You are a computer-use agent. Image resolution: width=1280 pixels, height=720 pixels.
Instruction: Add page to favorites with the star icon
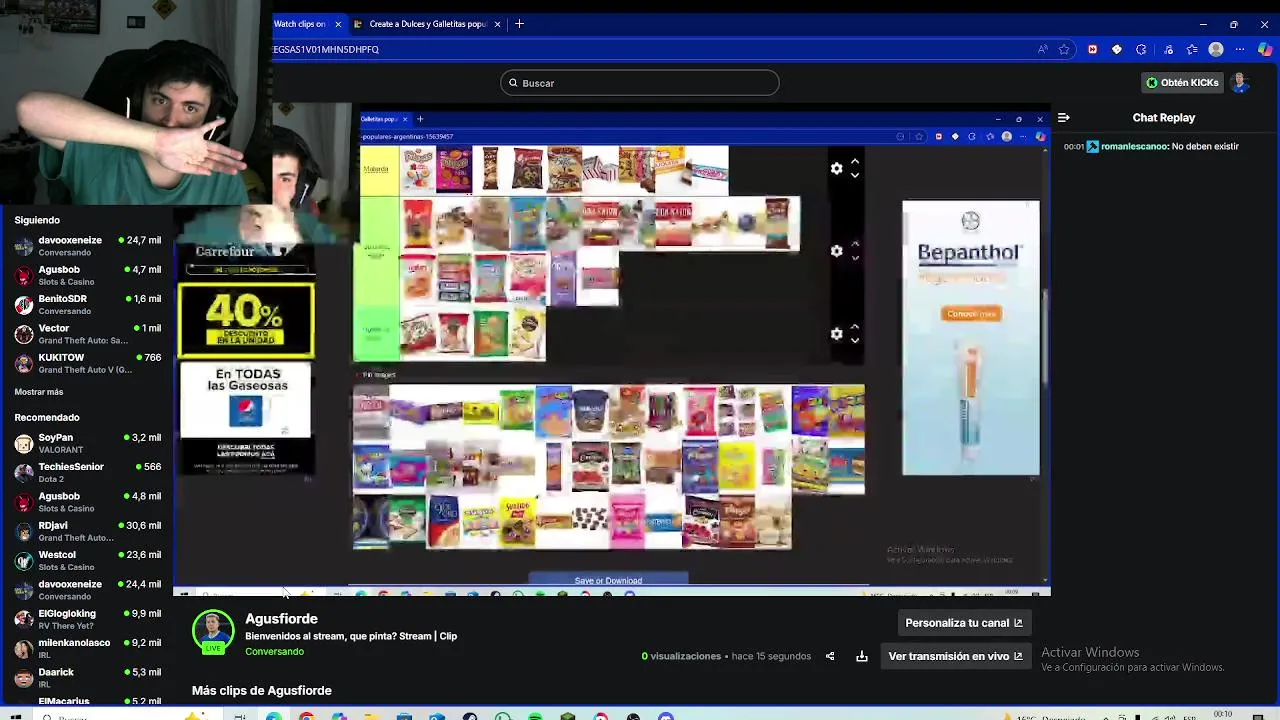(x=1065, y=49)
